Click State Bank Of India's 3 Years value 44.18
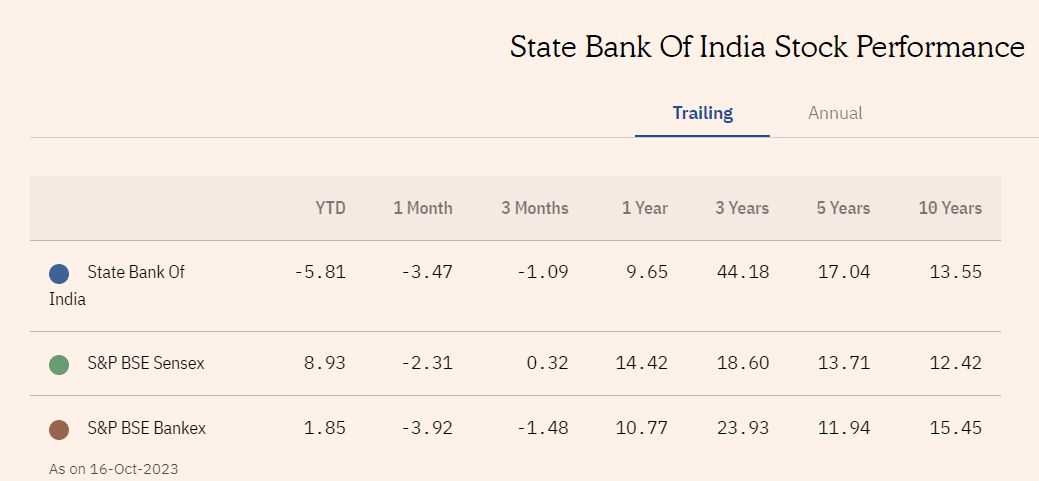The image size is (1039, 481). click(743, 272)
